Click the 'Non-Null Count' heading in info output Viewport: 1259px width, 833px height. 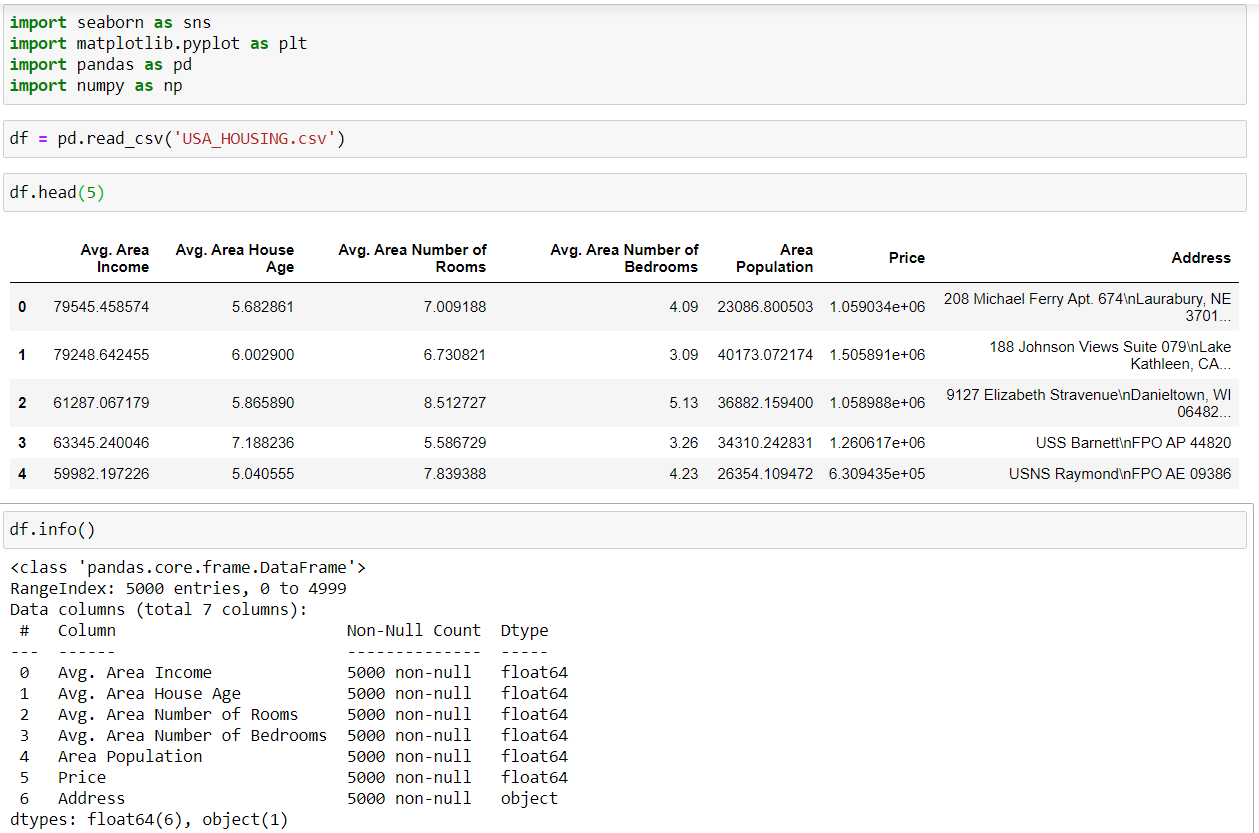(x=414, y=630)
